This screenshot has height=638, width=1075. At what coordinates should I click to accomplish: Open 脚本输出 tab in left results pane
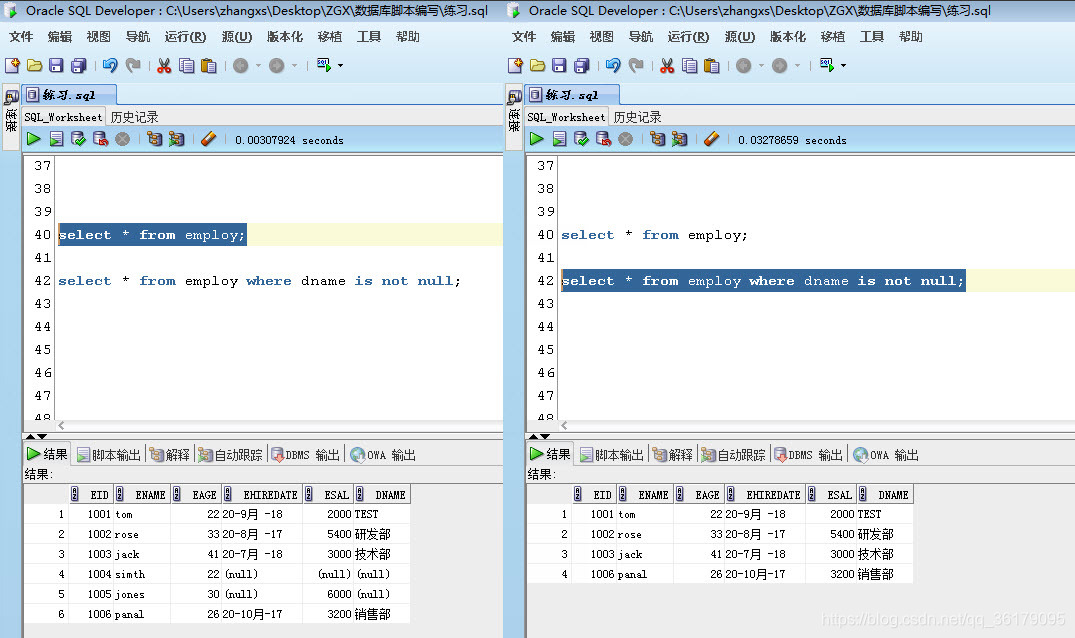pos(109,455)
